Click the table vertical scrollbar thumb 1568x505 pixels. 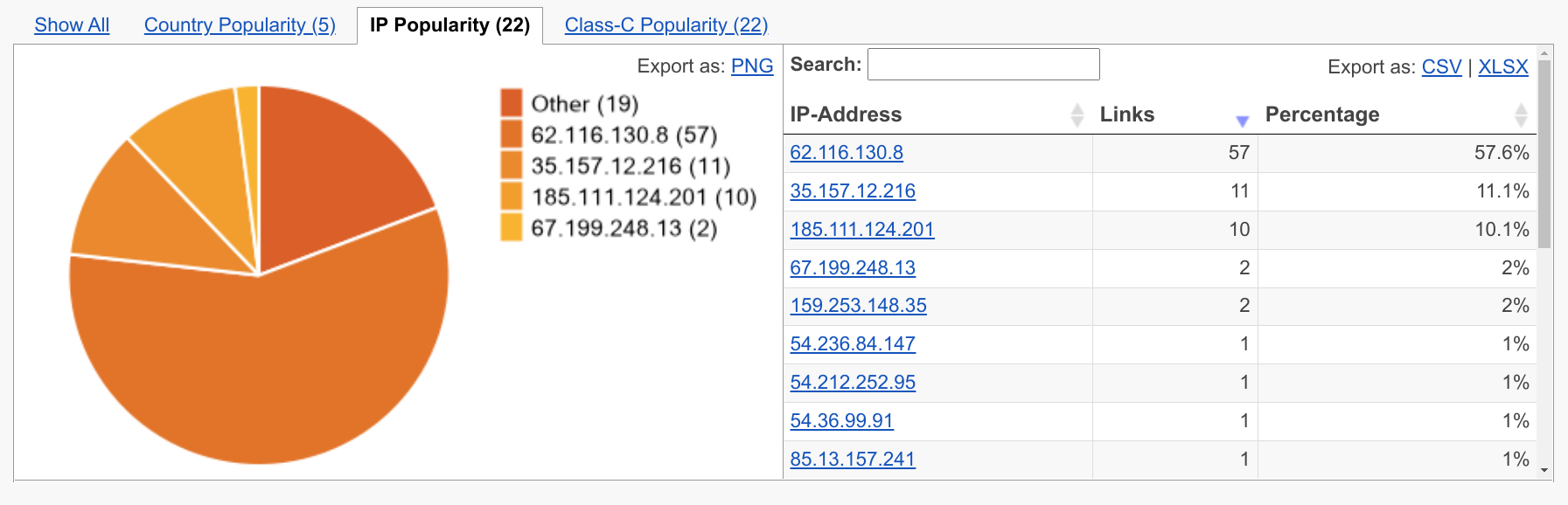point(1544,154)
